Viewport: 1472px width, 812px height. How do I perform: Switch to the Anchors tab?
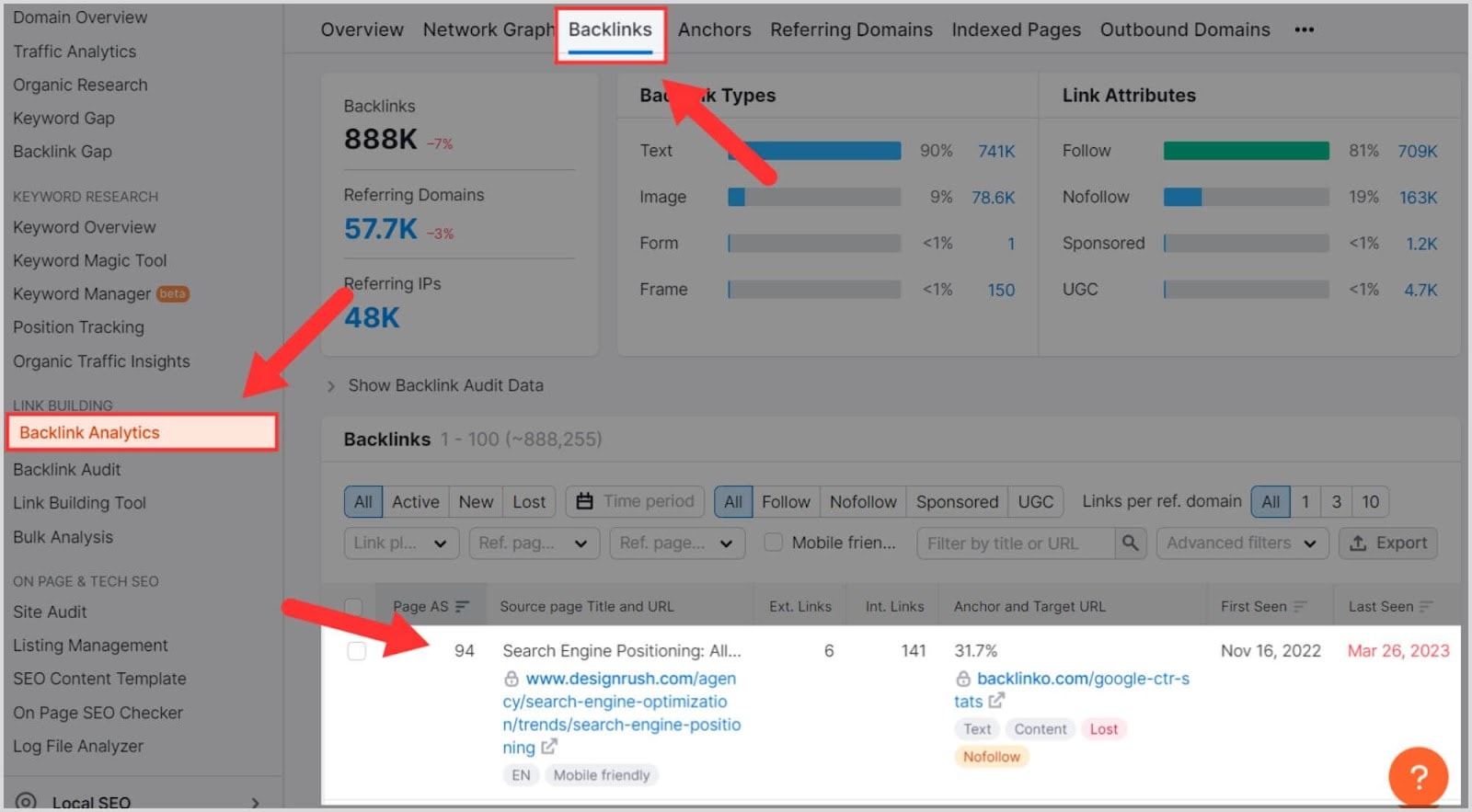click(714, 29)
